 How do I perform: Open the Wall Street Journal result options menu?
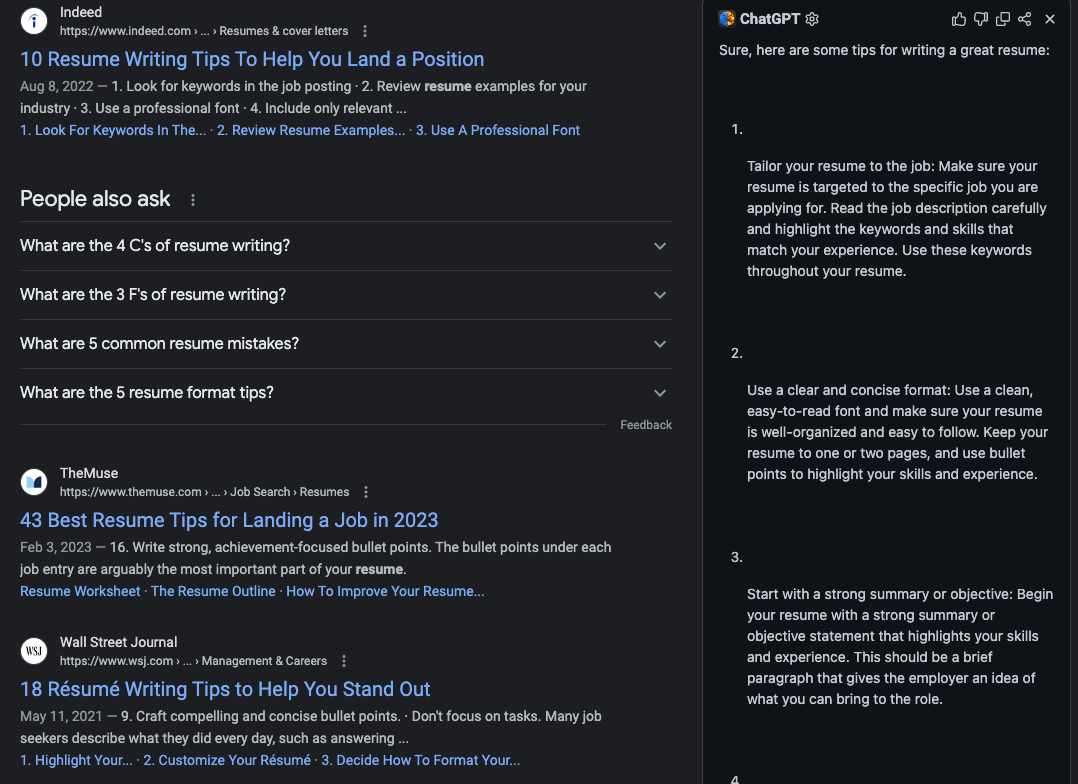point(344,661)
